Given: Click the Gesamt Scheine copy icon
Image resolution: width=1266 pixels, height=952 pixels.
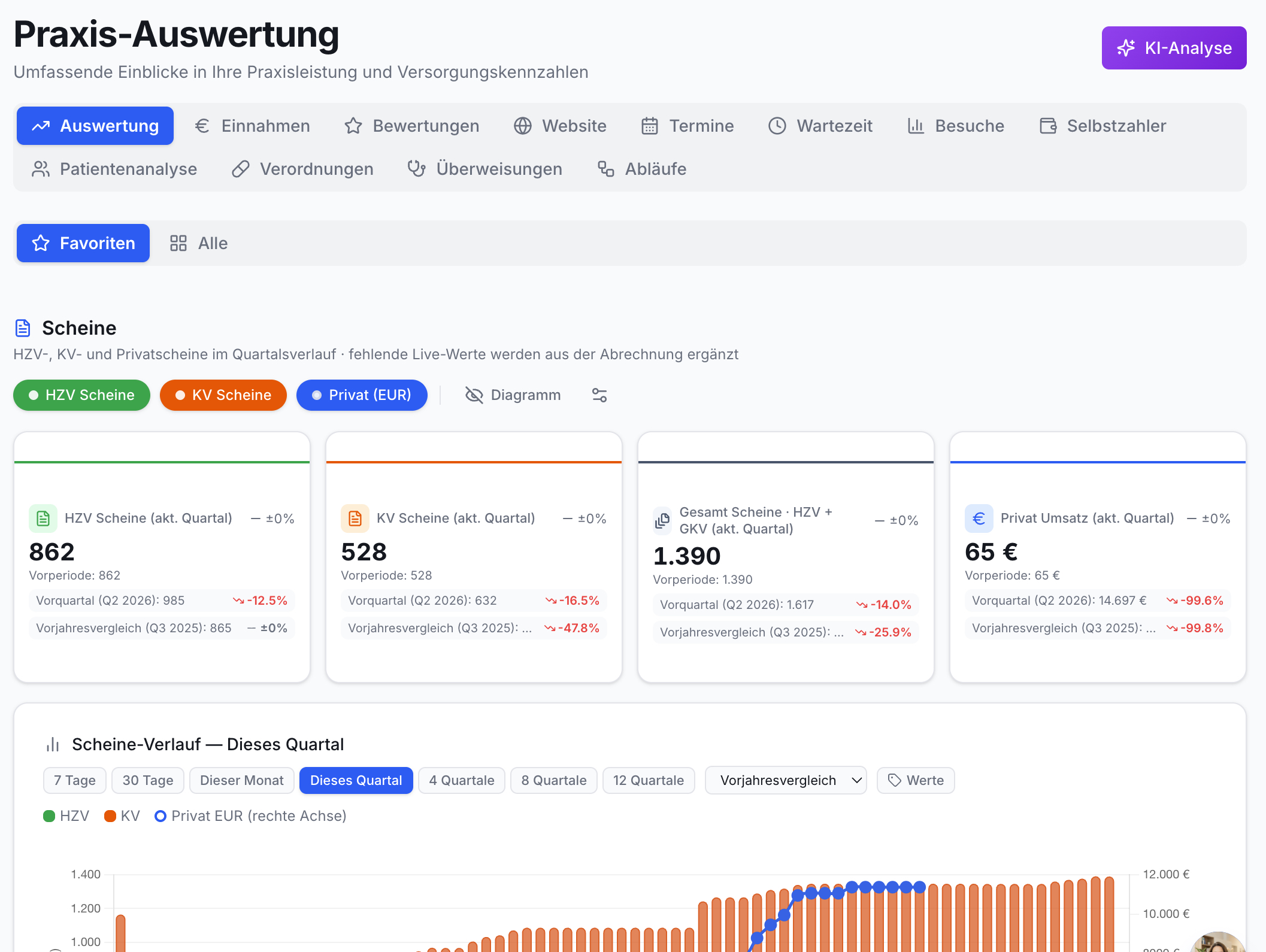Looking at the screenshot, I should pyautogui.click(x=662, y=521).
